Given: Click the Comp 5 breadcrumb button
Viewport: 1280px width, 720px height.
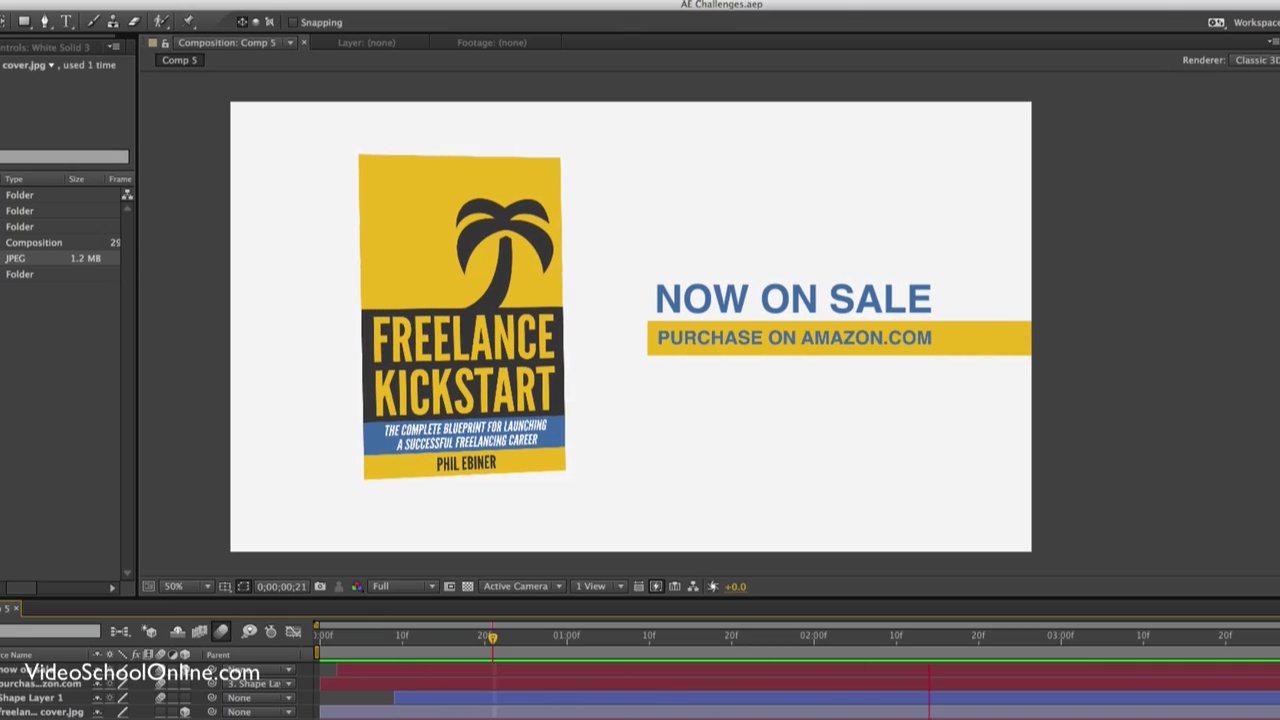Looking at the screenshot, I should coord(180,60).
